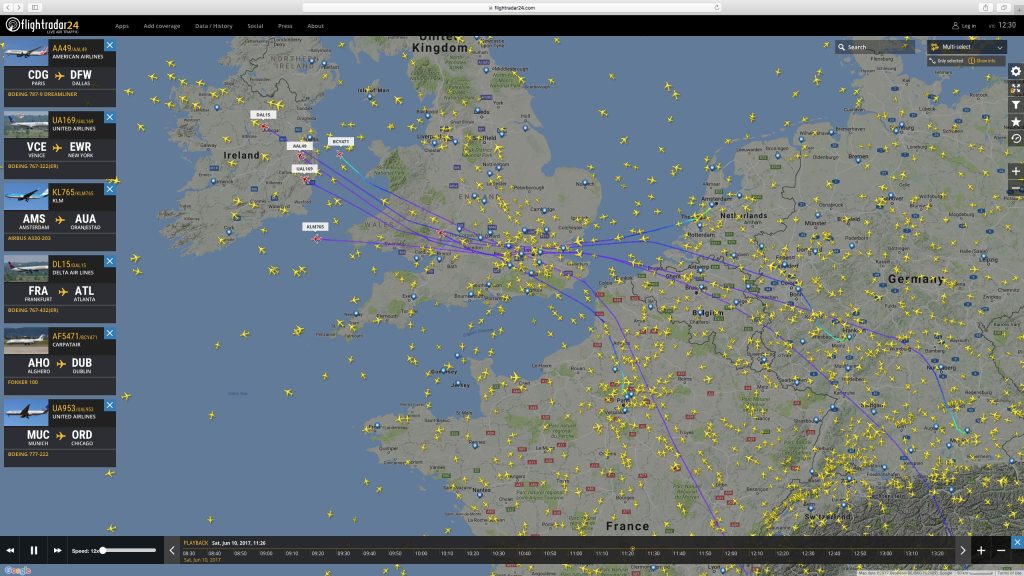Viewport: 1024px width, 576px height.
Task: Shift timeline earlier with left chevron
Action: (x=172, y=551)
